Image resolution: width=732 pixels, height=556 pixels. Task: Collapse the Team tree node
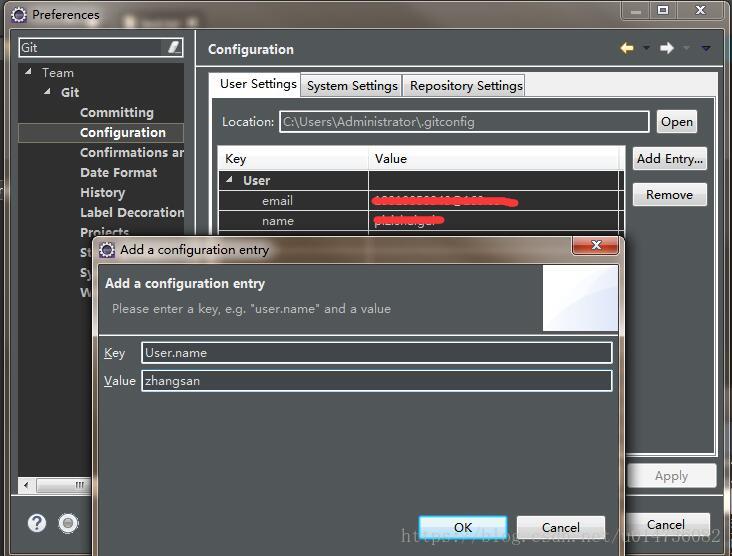coord(28,72)
